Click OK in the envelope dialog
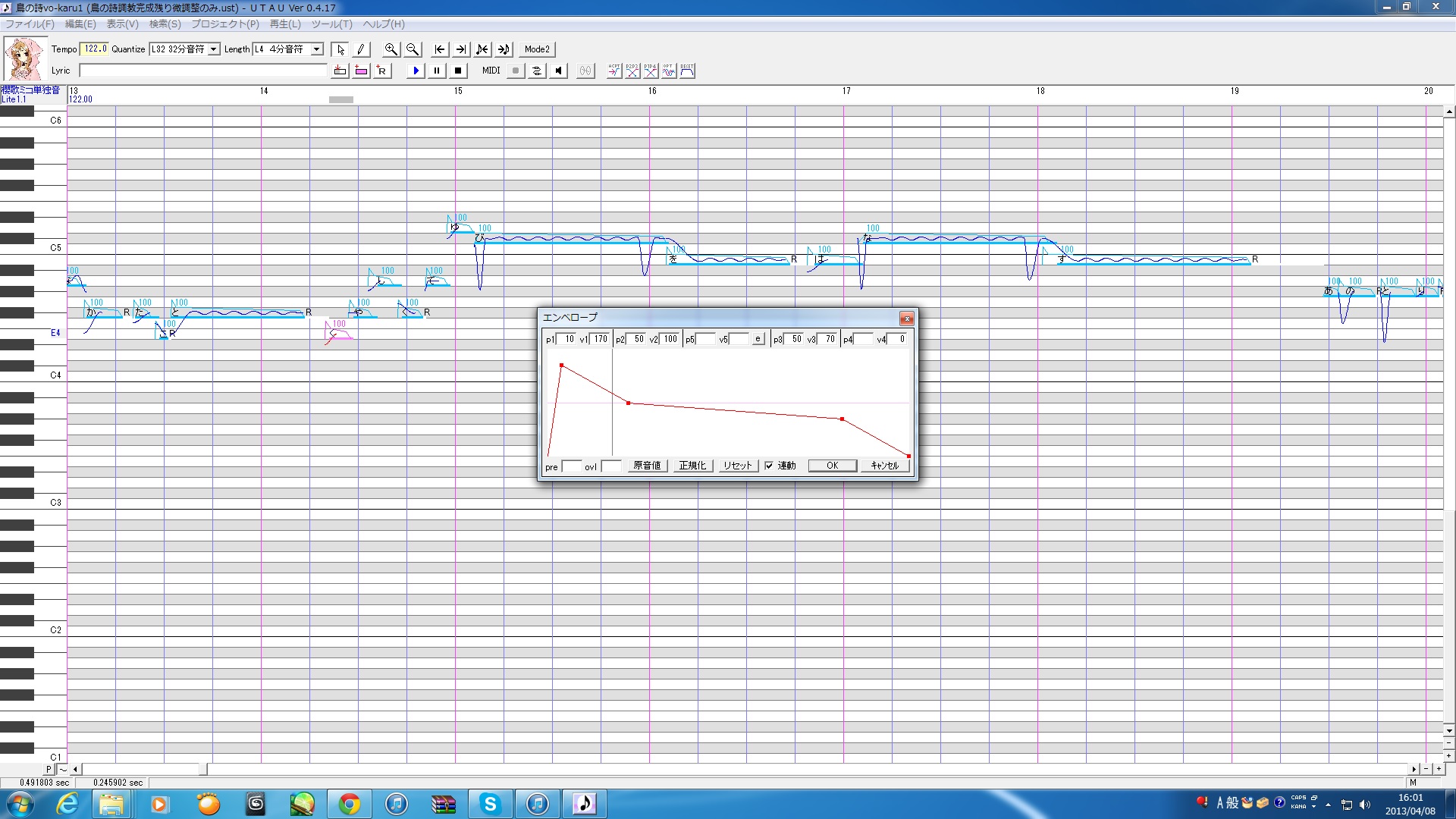1456x819 pixels. pos(832,466)
